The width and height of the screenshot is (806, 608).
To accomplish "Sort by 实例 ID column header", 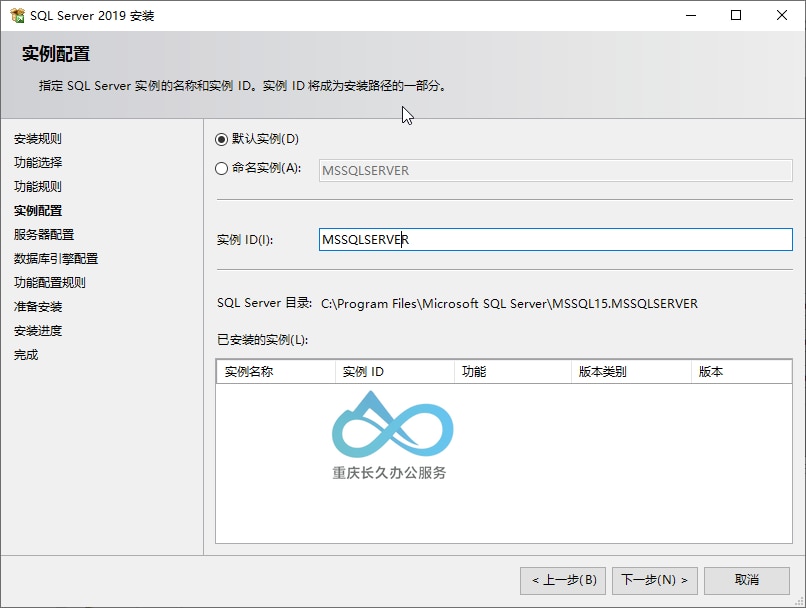I will [x=395, y=372].
